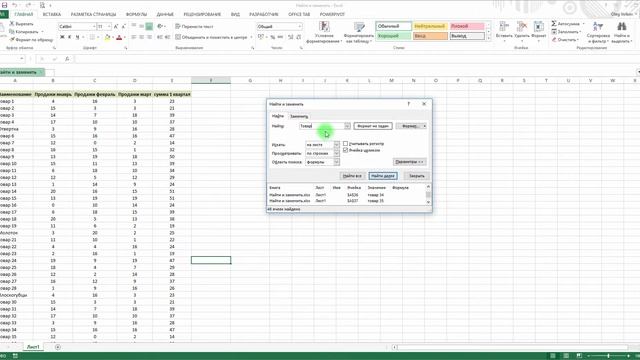Click the Bold Ж icon
640x360 pixels.
tap(62, 37)
